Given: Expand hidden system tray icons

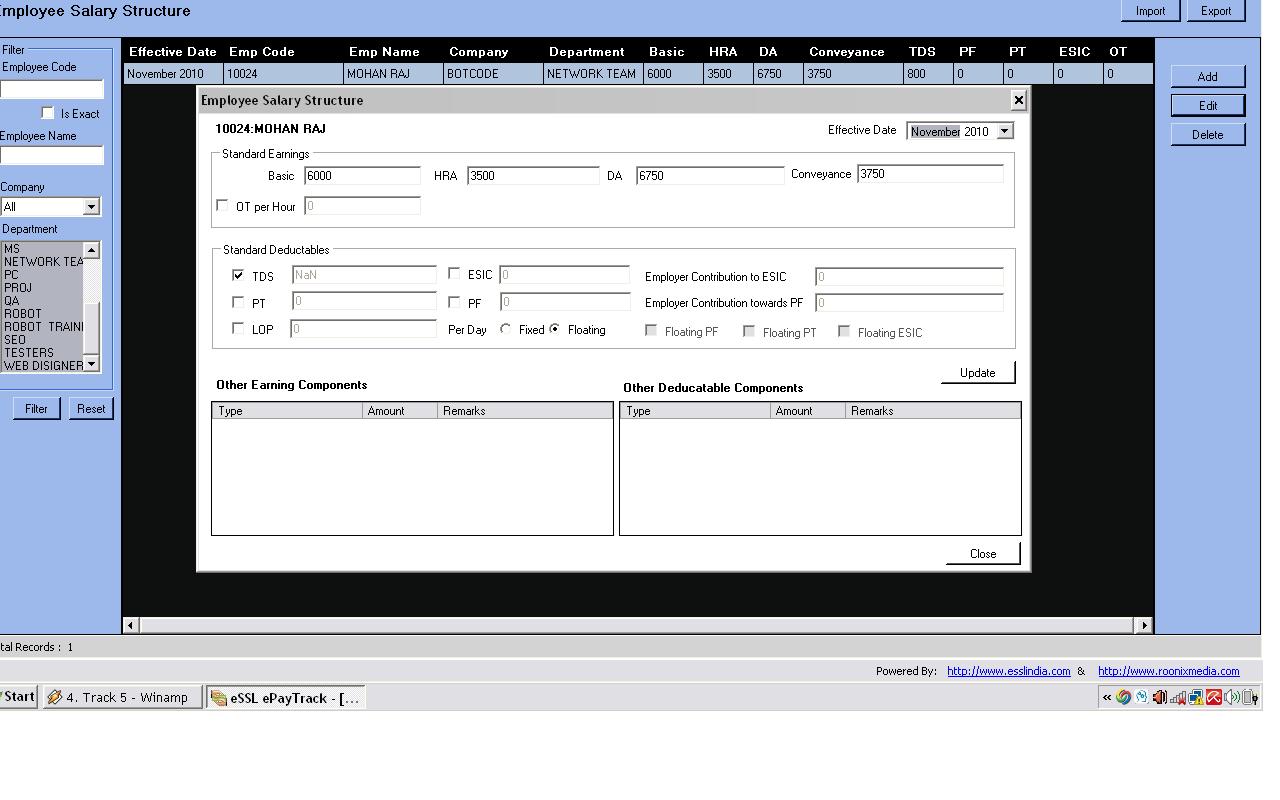Looking at the screenshot, I should point(1107,697).
